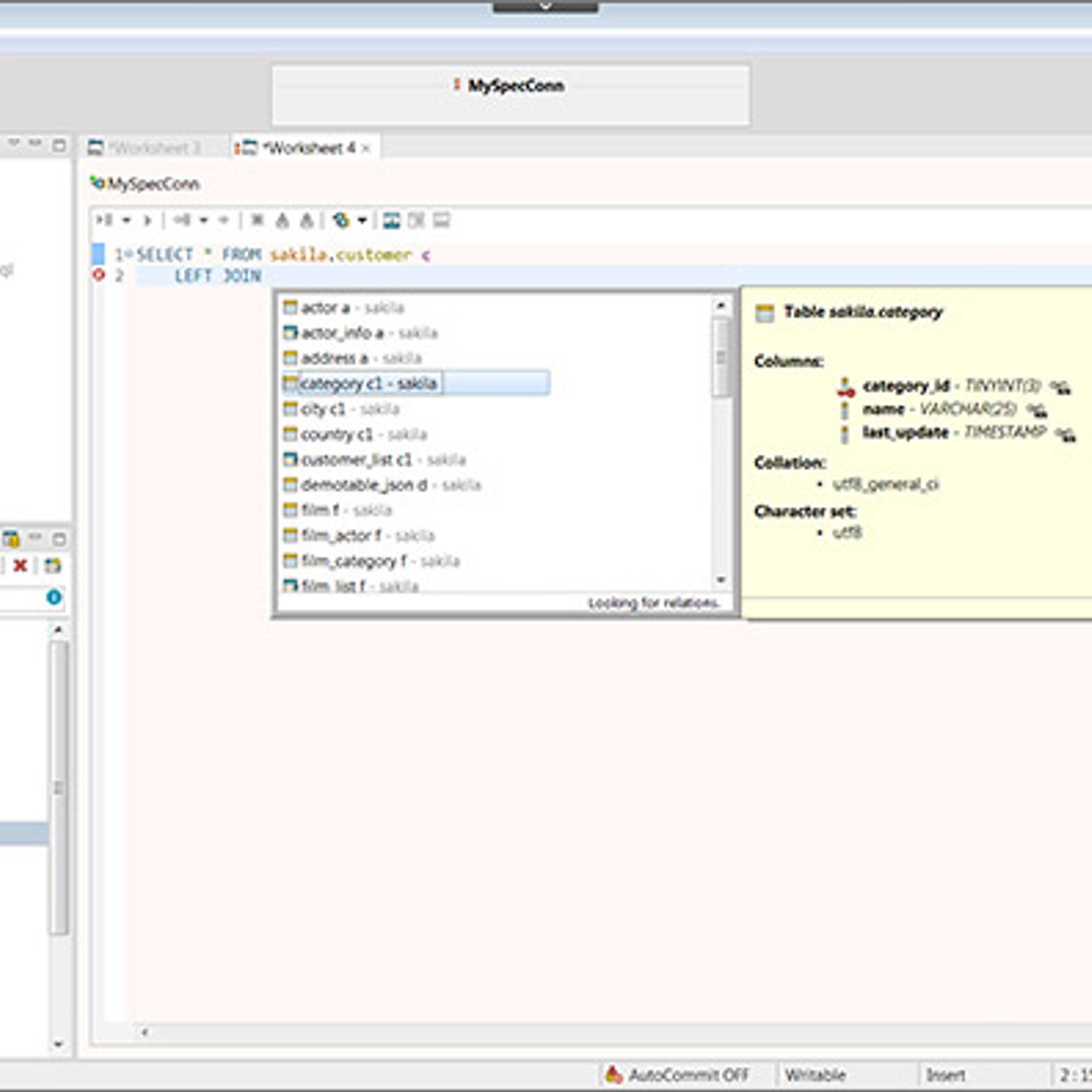Click the icon right of the red X
Viewport: 1092px width, 1092px height.
(53, 566)
